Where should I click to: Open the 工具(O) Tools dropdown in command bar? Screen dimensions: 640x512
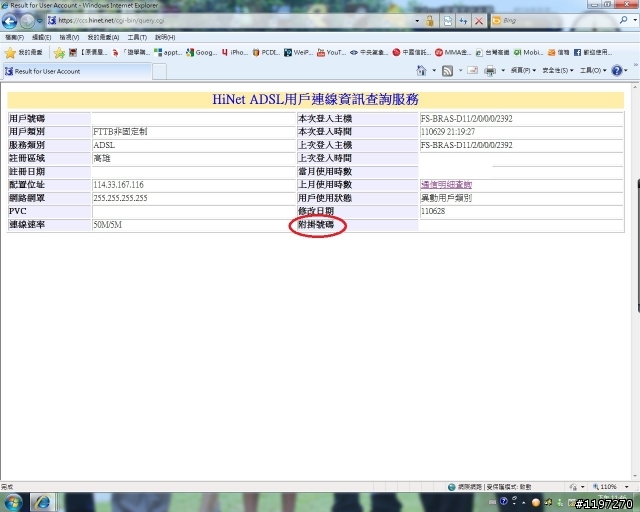click(x=593, y=70)
